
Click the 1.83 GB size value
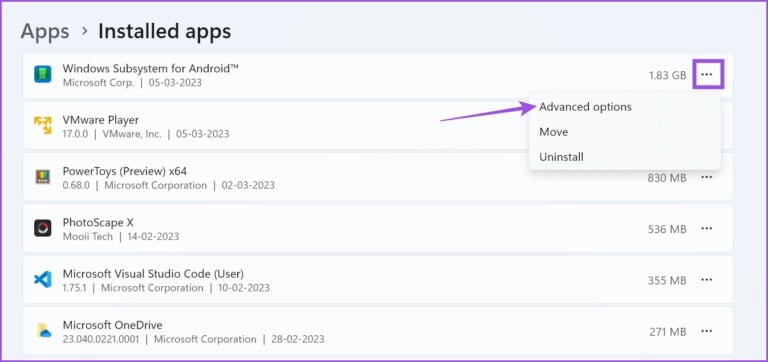[x=668, y=75]
